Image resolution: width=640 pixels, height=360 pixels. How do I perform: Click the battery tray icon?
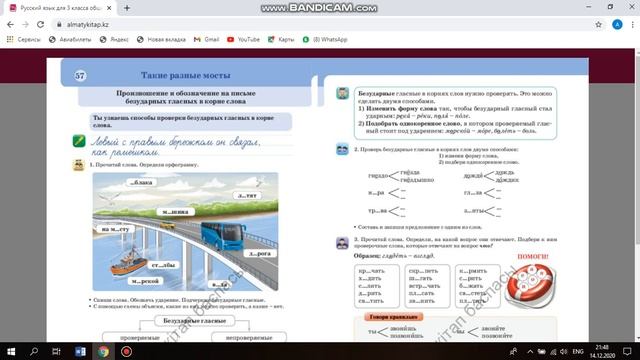click(x=542, y=351)
